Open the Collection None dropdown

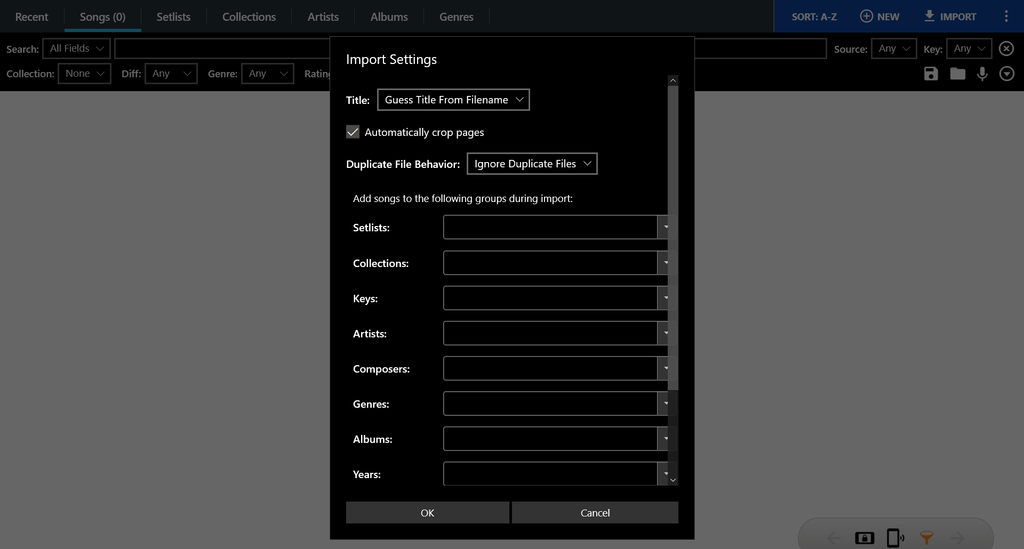(x=84, y=74)
